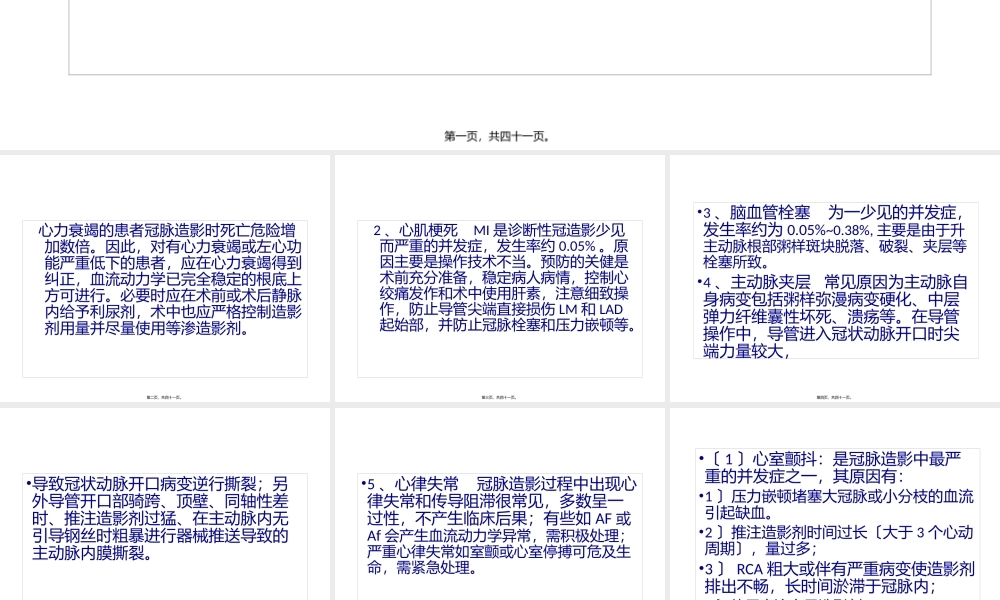Open the slide containing 3、脑血管栓塞
Screen dimensions: 1000x600
point(835,278)
